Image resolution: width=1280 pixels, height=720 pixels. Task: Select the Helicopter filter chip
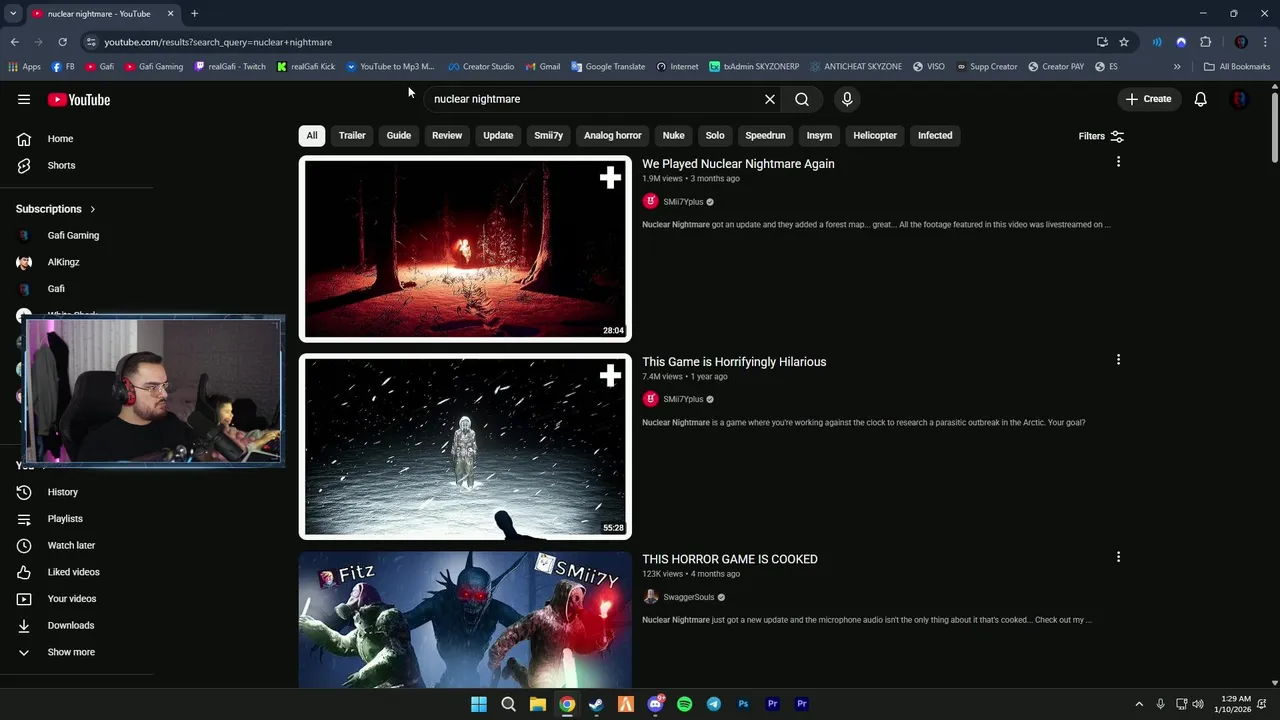[x=875, y=136]
